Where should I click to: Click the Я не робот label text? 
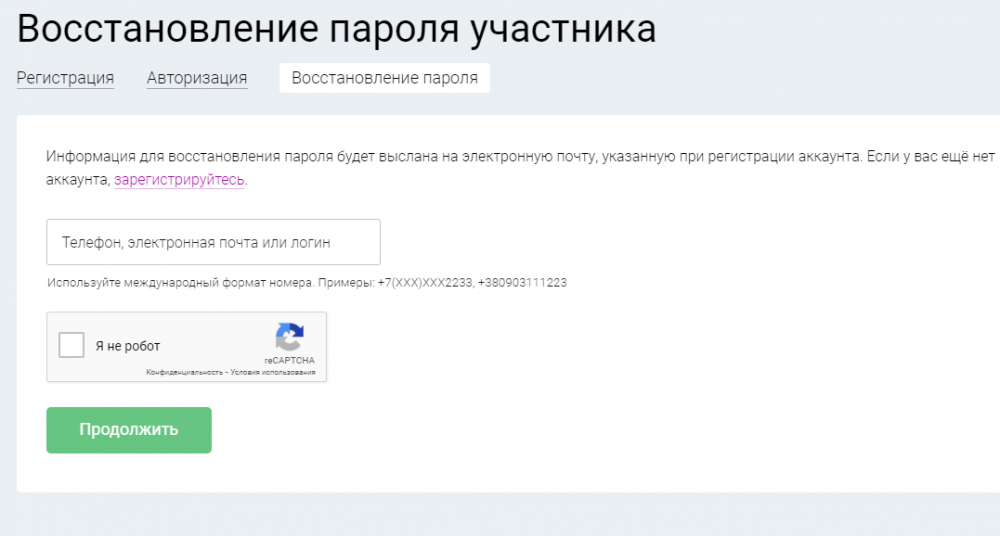pos(128,347)
